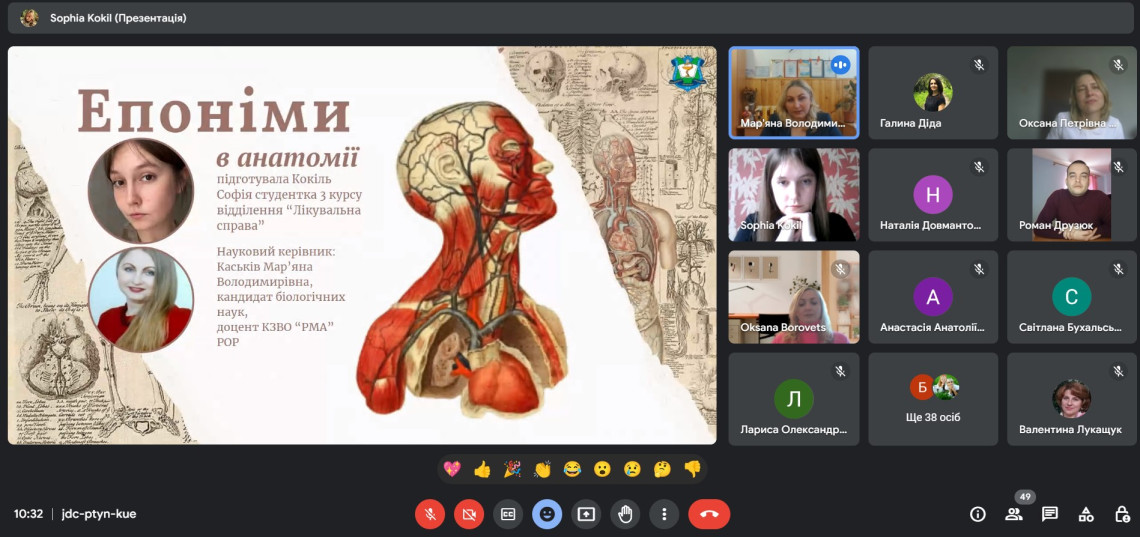Start screen sharing with the present button

(x=586, y=514)
